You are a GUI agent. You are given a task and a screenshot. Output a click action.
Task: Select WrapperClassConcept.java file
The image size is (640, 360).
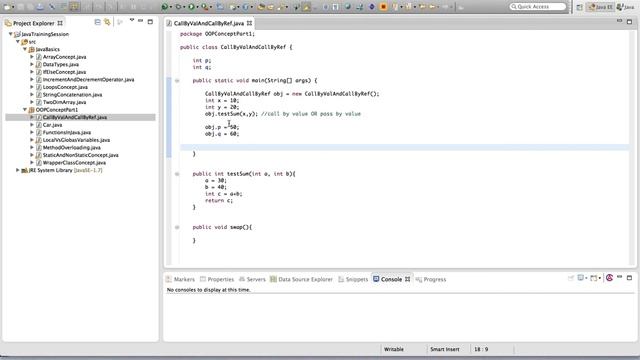74,162
